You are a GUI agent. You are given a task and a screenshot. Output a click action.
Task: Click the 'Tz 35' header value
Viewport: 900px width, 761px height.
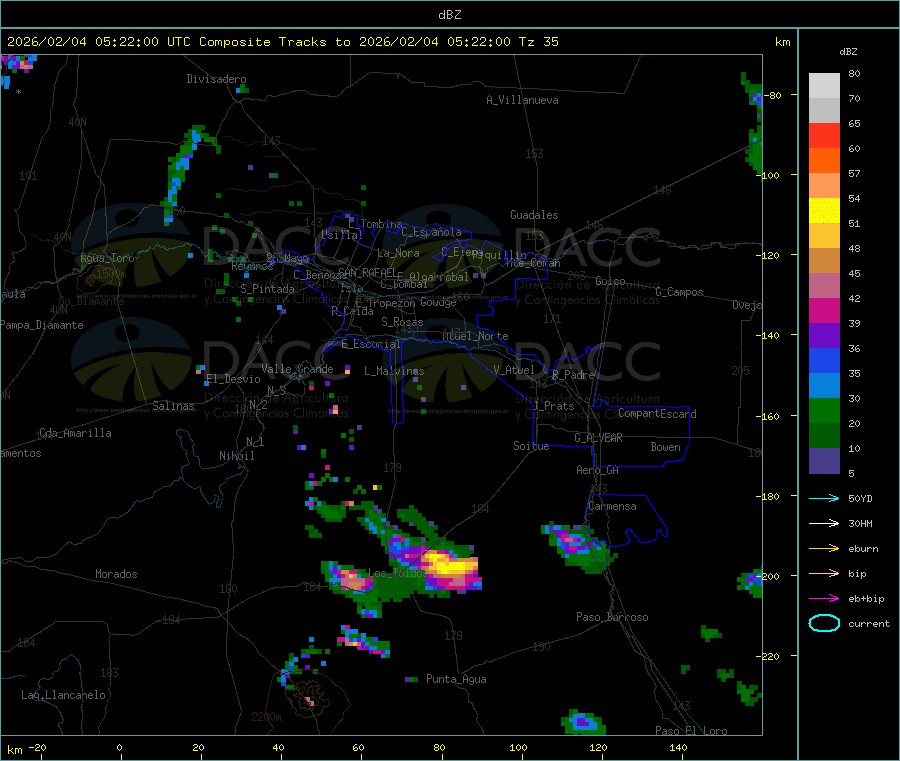tap(538, 42)
